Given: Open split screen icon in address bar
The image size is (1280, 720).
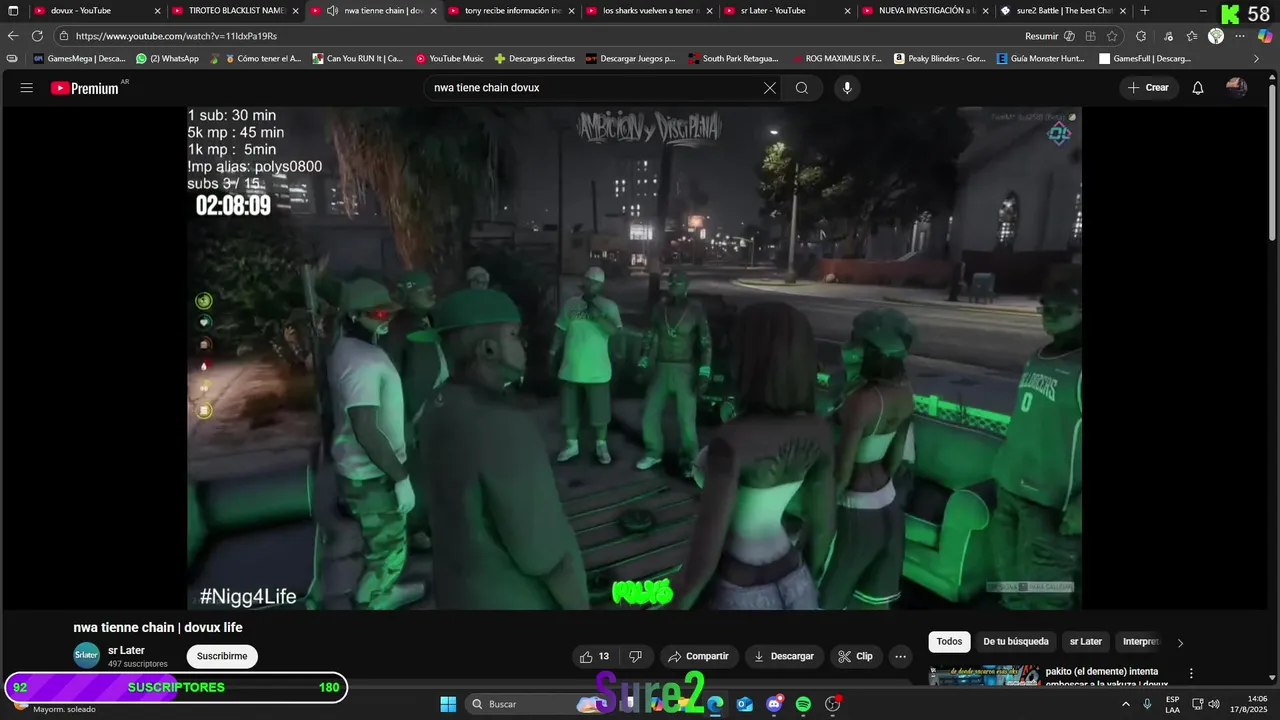Looking at the screenshot, I should click(x=1090, y=36).
